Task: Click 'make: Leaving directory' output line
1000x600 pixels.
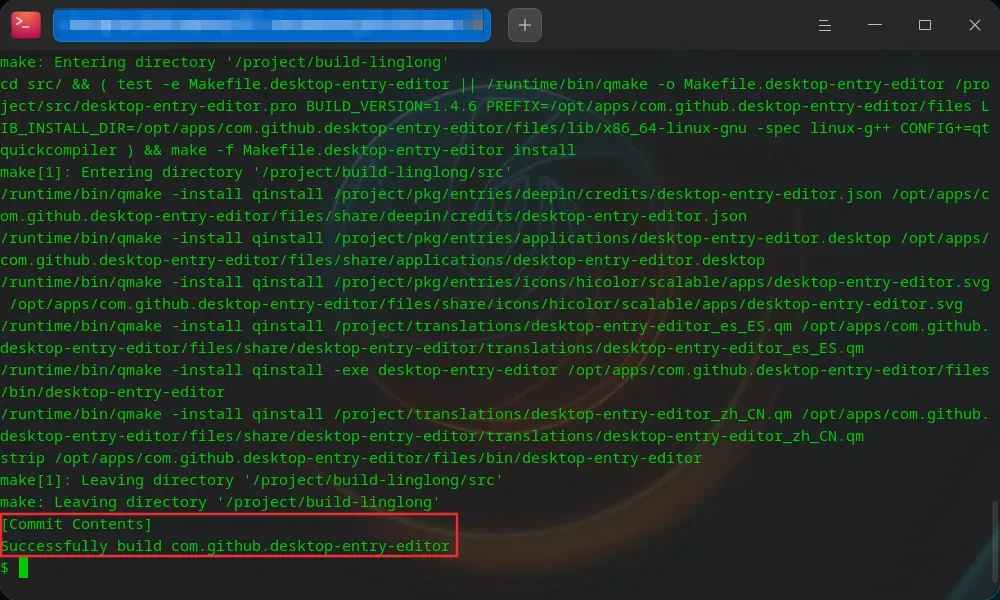Action: pos(220,502)
